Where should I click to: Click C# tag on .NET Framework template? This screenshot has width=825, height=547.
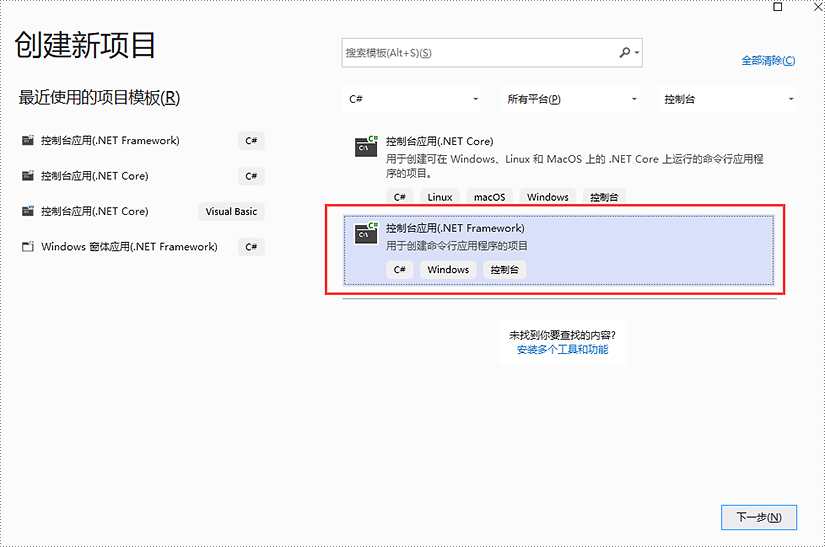pyautogui.click(x=399, y=269)
